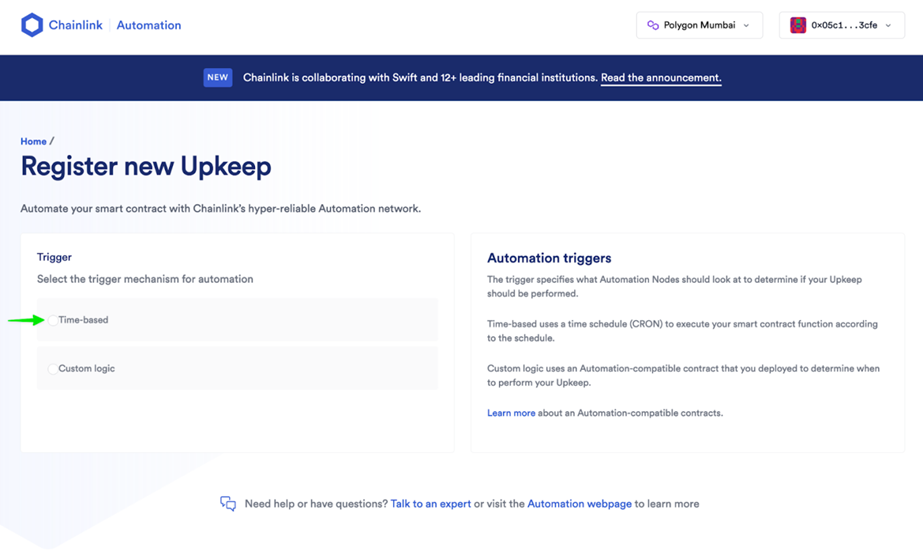
Task: Select the Time-based radio button
Action: [53, 320]
